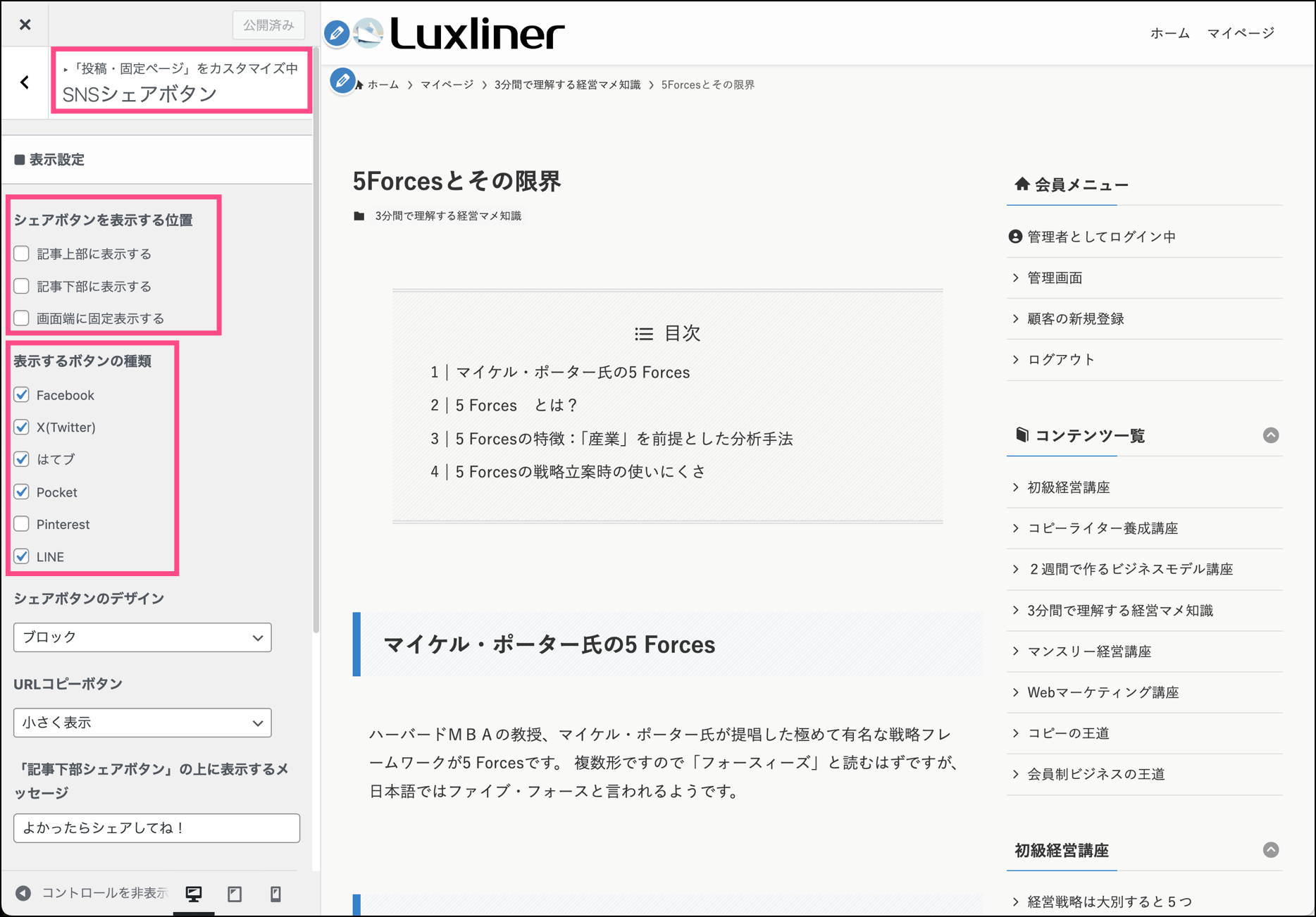Check the Pinterest share button option
1316x917 pixels.
coord(22,524)
